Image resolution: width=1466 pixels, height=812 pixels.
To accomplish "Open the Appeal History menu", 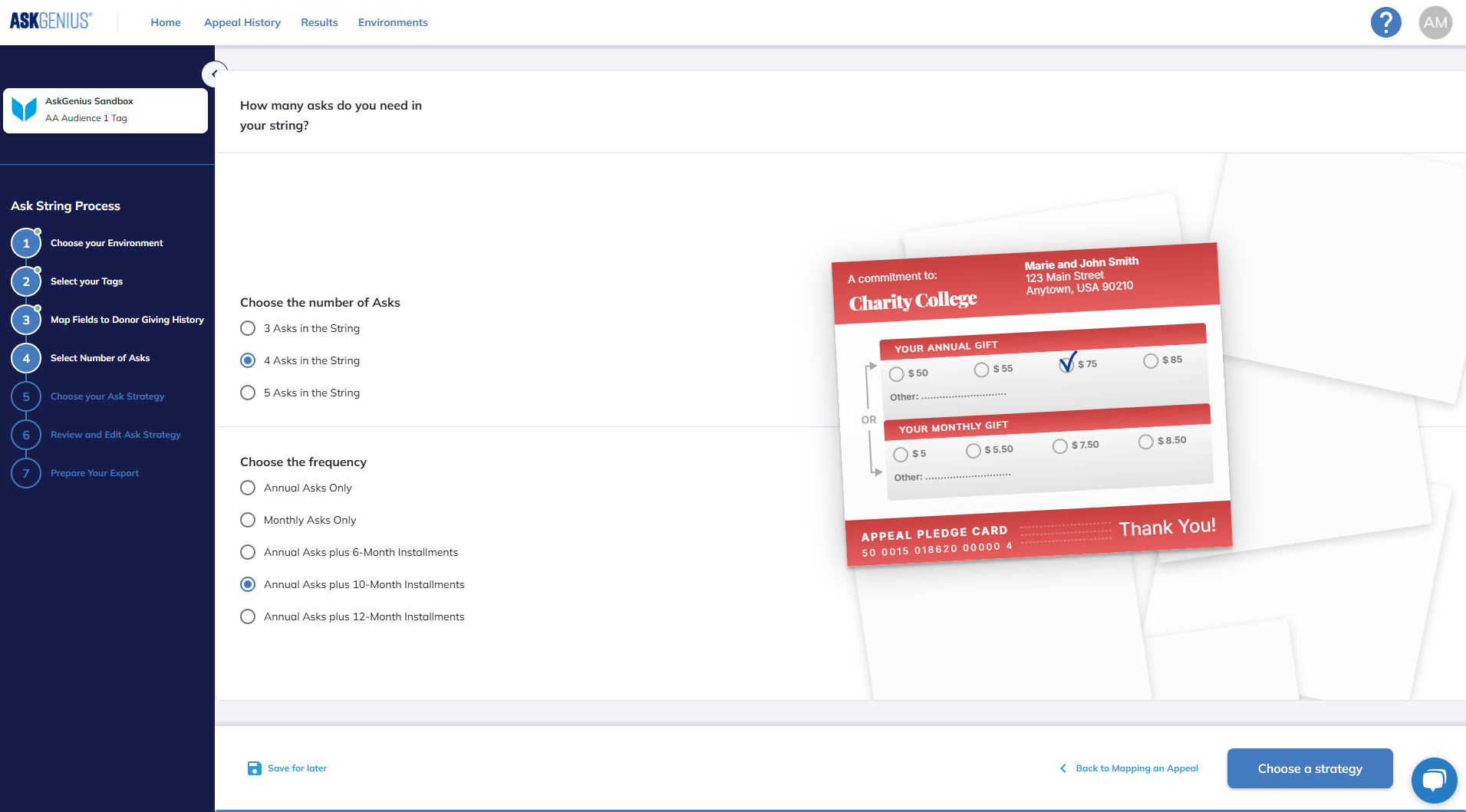I will pos(242,22).
